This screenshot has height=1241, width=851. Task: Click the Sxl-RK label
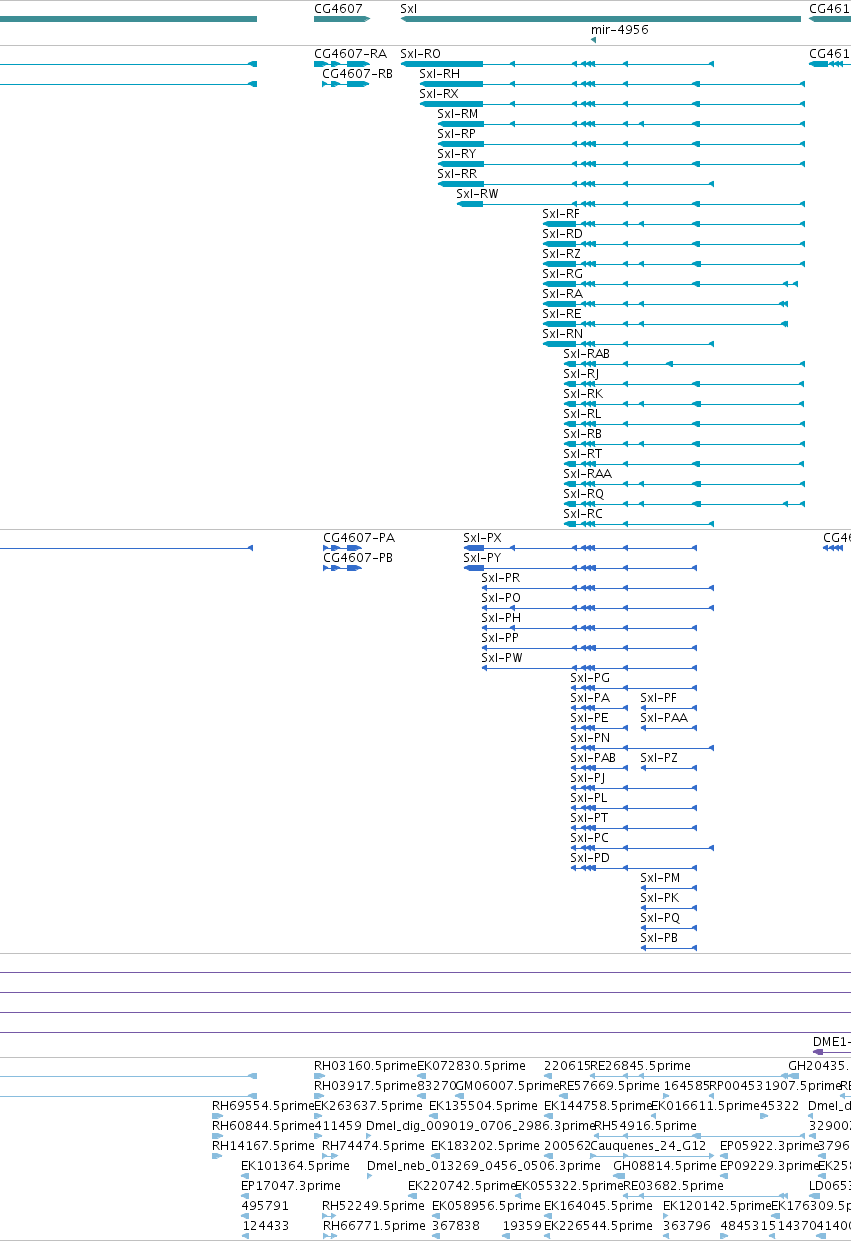tap(583, 394)
